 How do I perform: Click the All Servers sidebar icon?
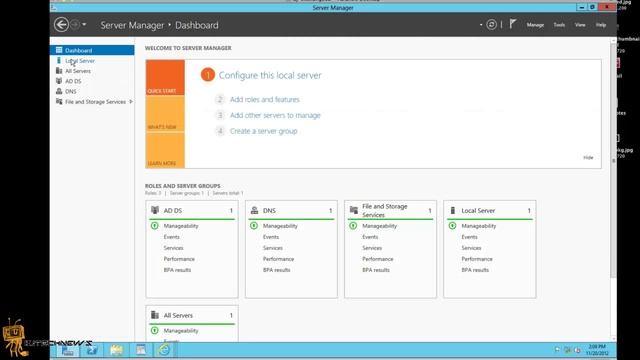(59, 71)
